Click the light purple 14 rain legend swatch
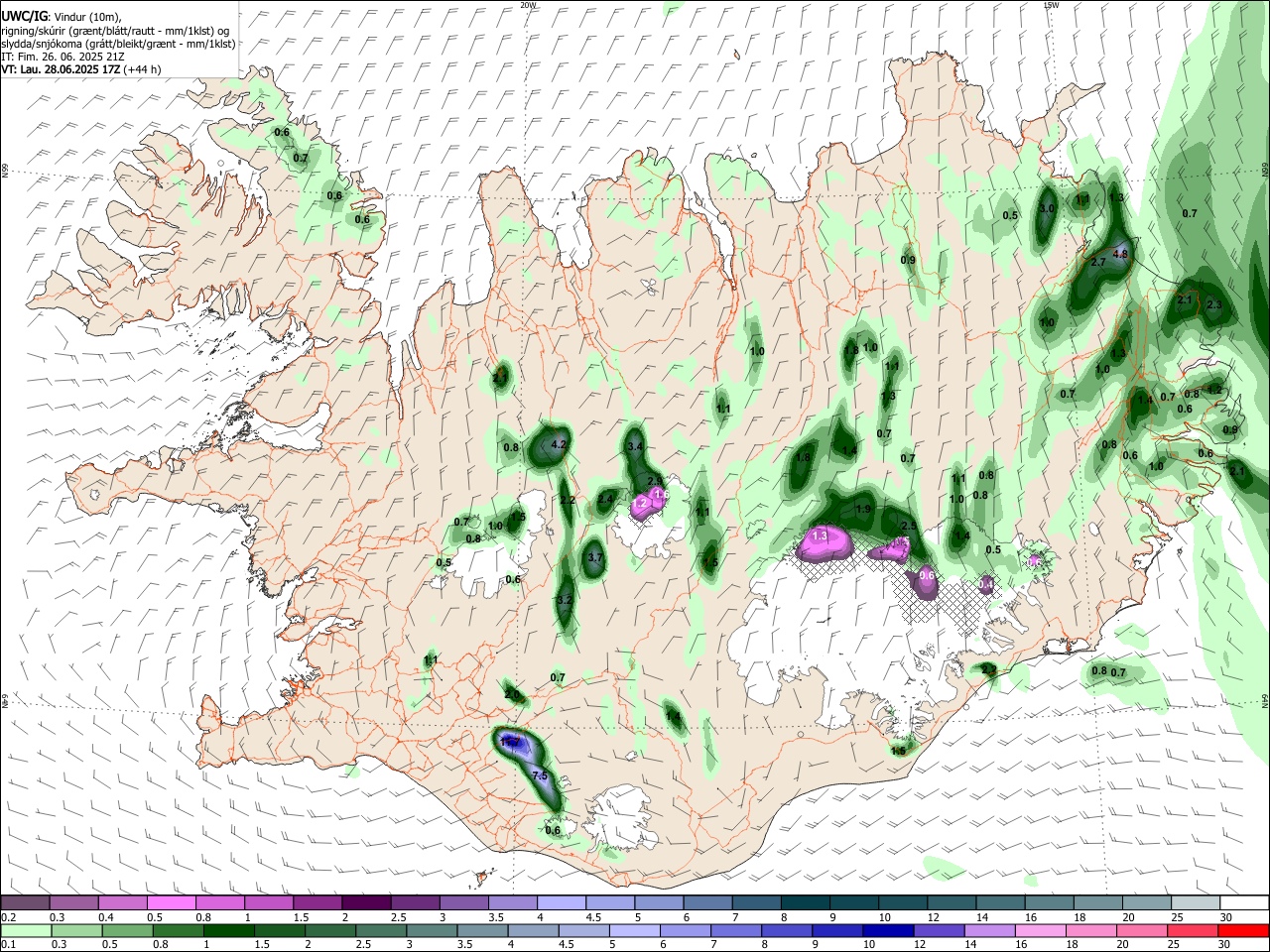 pyautogui.click(x=988, y=930)
